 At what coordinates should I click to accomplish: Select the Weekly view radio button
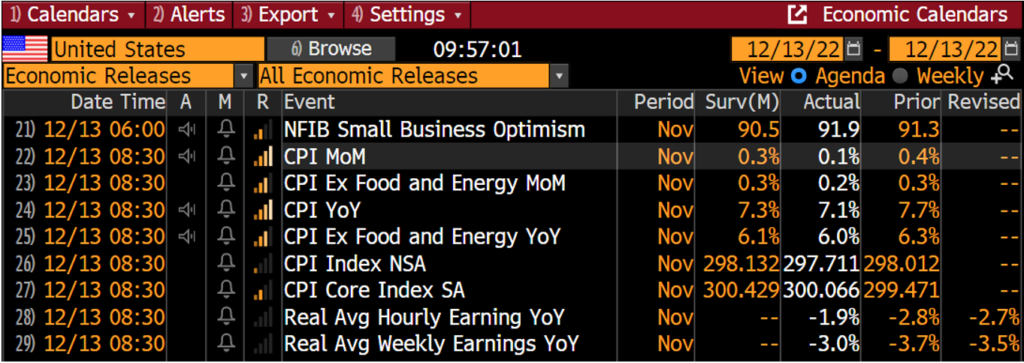point(900,76)
